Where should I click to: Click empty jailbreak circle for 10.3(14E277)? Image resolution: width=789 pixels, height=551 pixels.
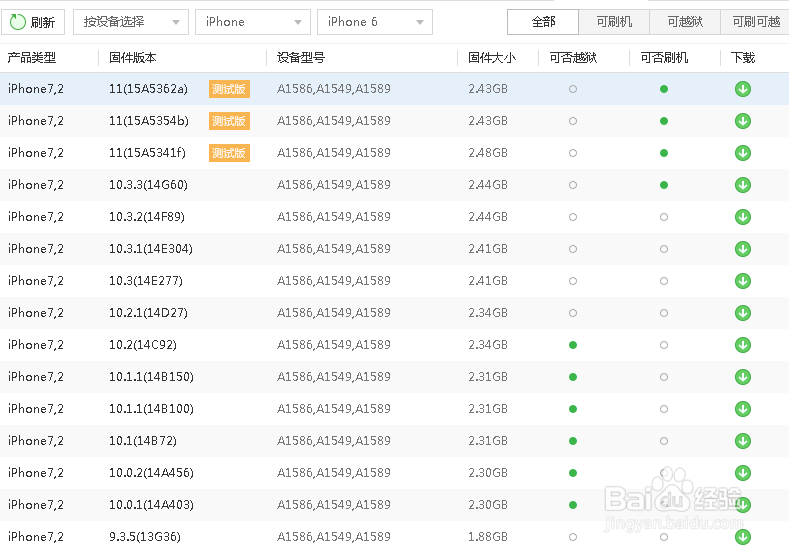573,281
